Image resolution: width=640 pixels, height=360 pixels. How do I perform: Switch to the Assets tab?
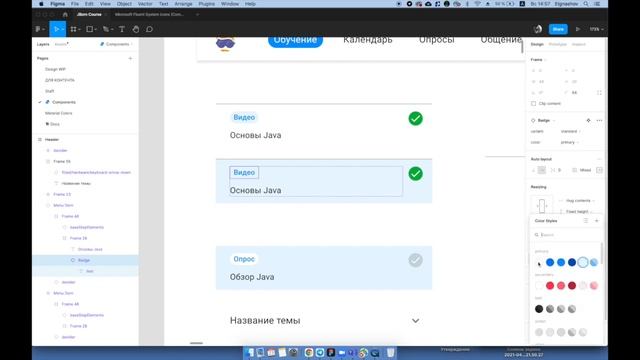pyautogui.click(x=61, y=44)
